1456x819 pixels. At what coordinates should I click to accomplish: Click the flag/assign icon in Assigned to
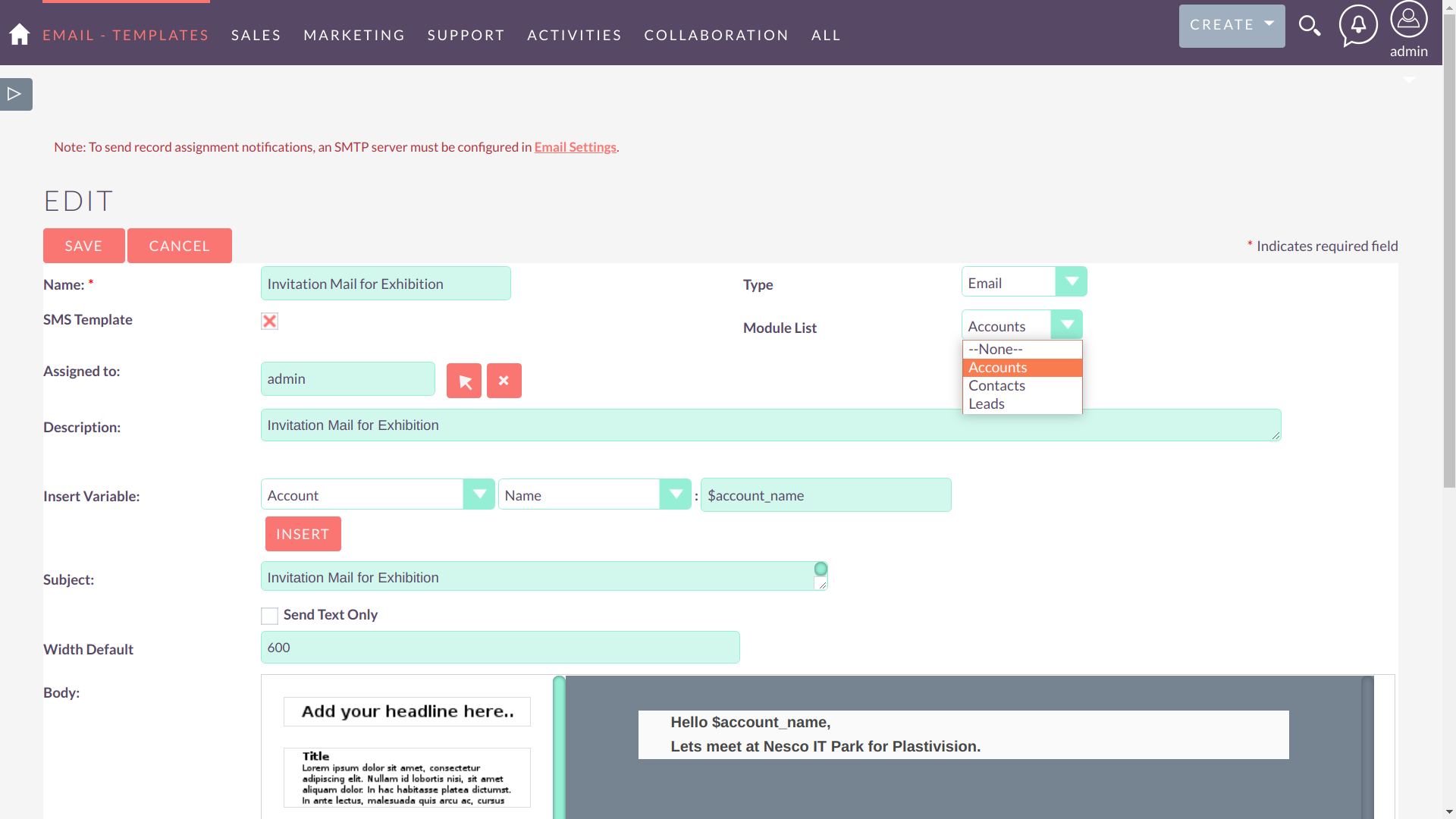pos(464,381)
